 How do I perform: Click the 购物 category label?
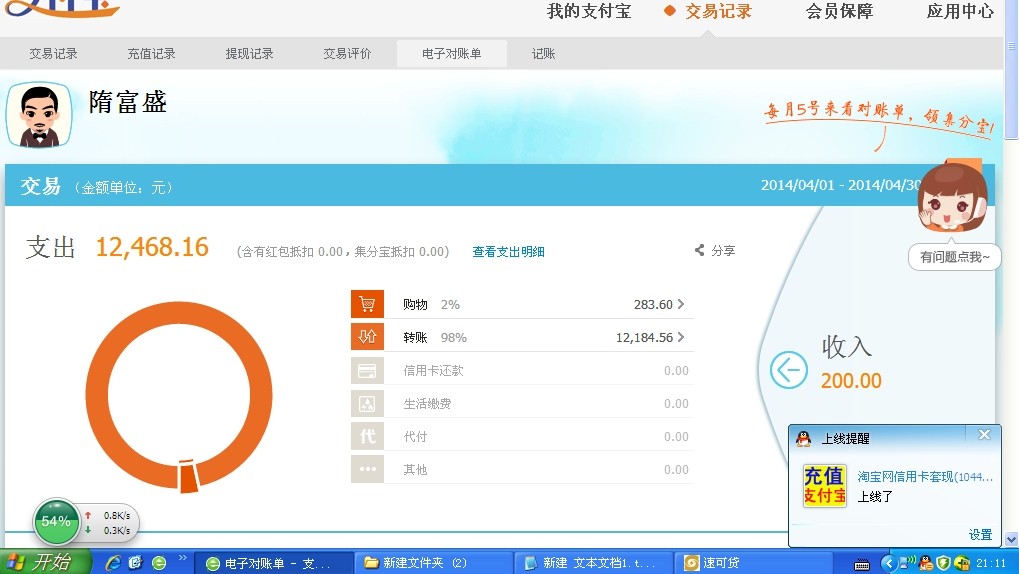click(415, 304)
